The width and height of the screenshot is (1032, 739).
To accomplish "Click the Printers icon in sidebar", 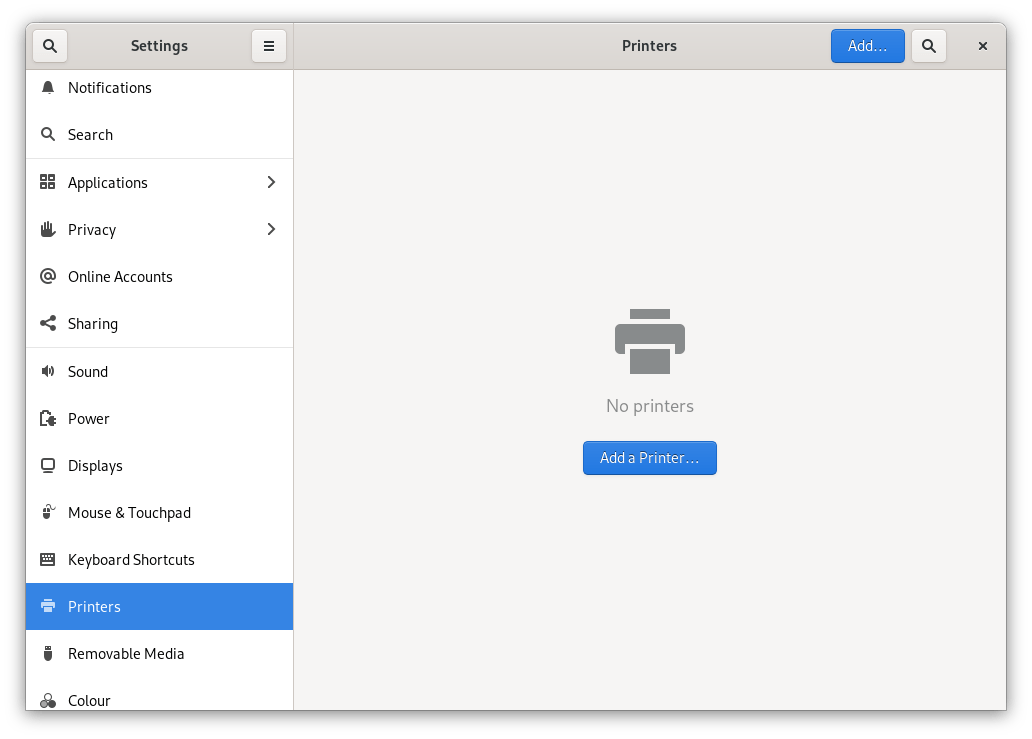I will point(48,606).
